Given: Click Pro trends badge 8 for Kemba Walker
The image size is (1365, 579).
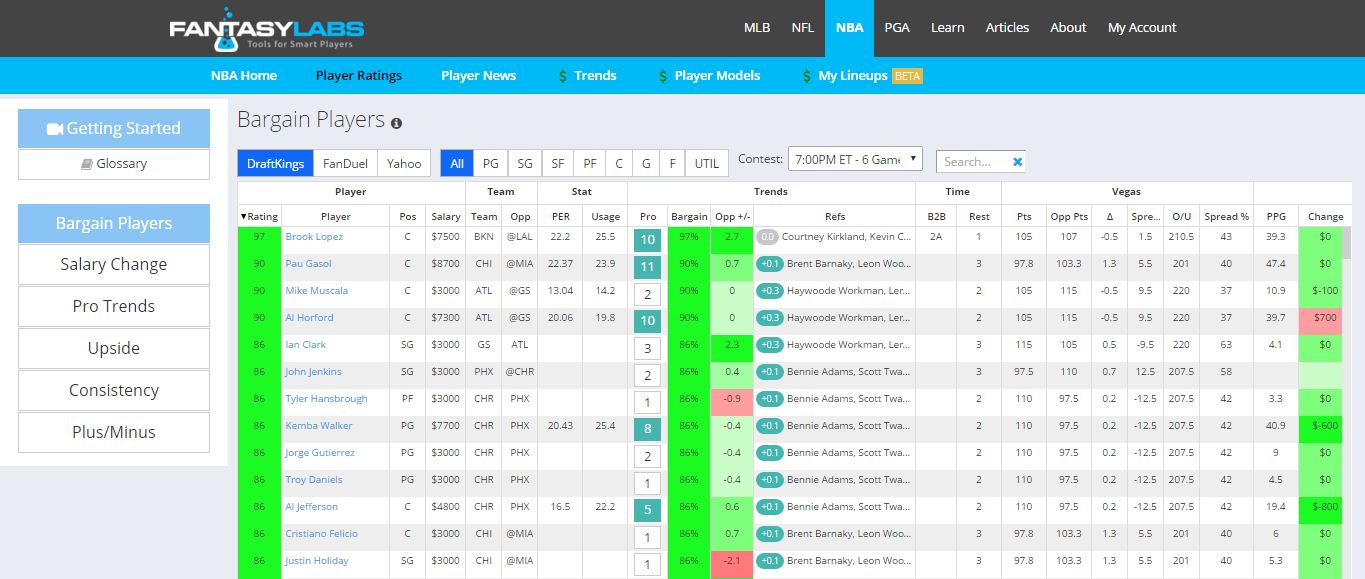Looking at the screenshot, I should [x=647, y=429].
